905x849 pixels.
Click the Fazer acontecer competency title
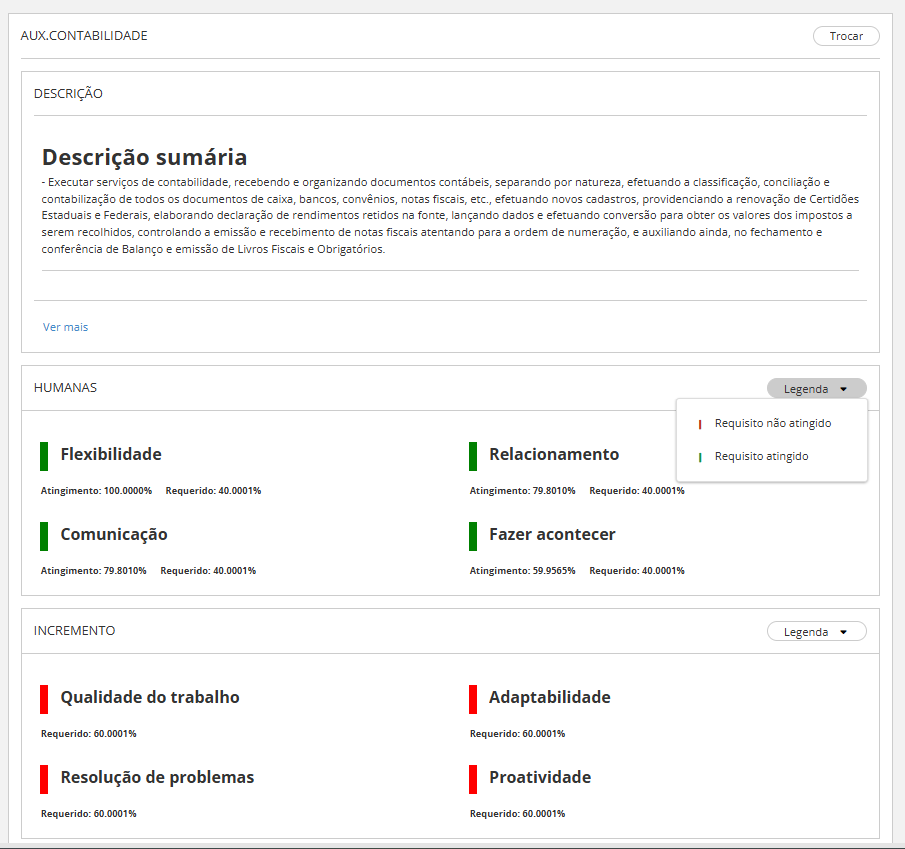pyautogui.click(x=552, y=534)
